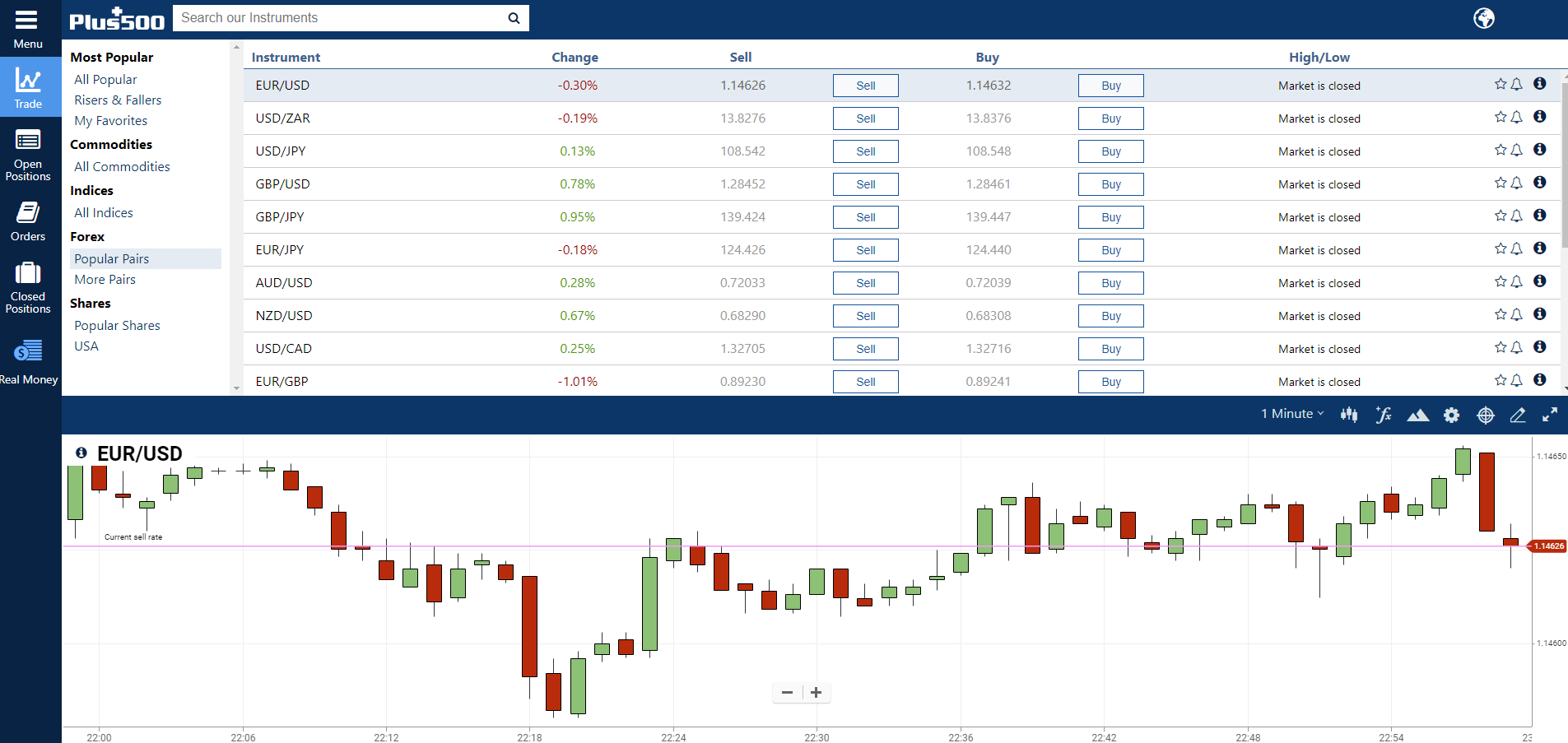Select More Pairs under Forex
This screenshot has height=743, width=1568.
click(x=105, y=280)
